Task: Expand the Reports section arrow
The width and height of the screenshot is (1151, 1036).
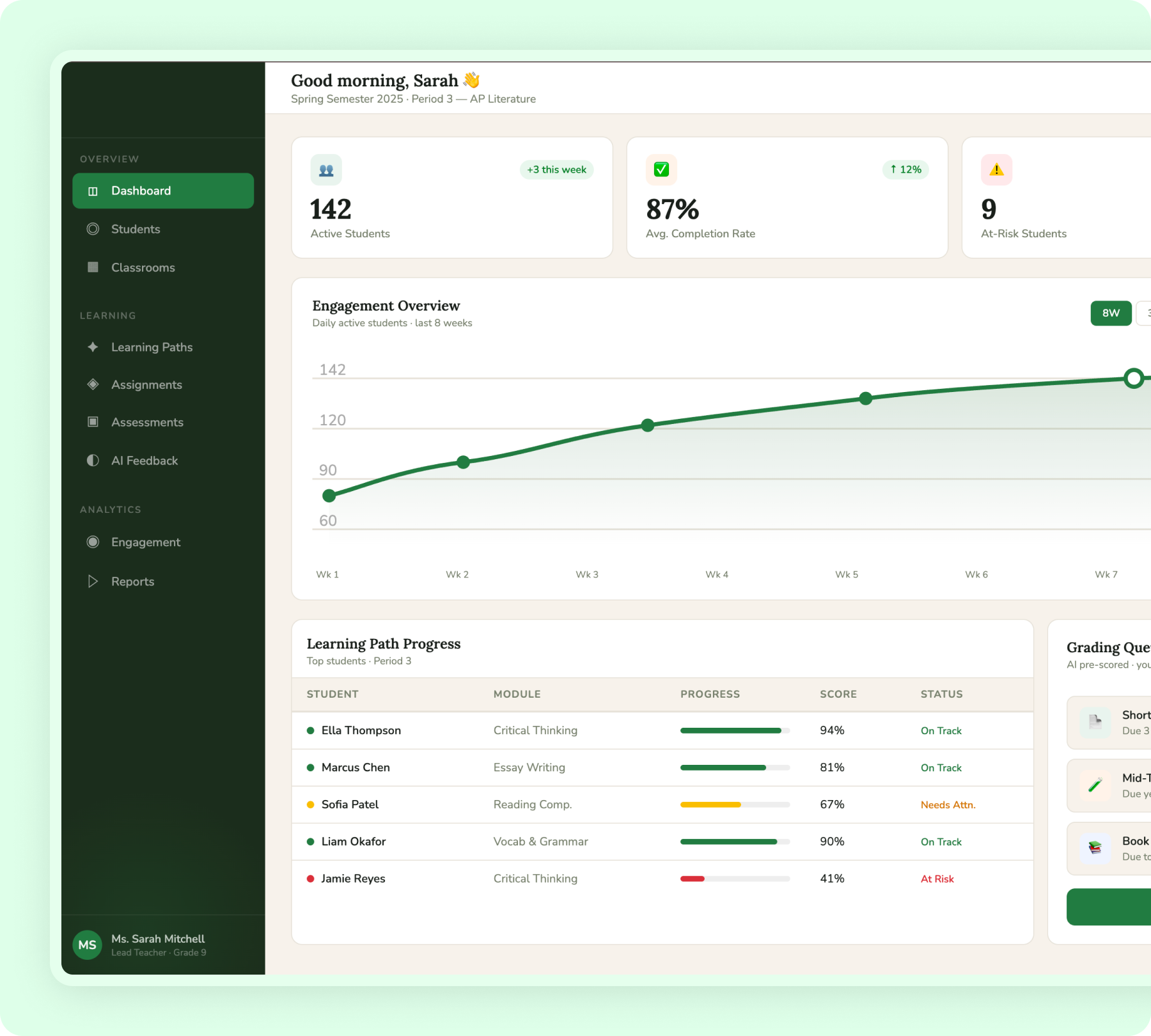Action: (93, 581)
